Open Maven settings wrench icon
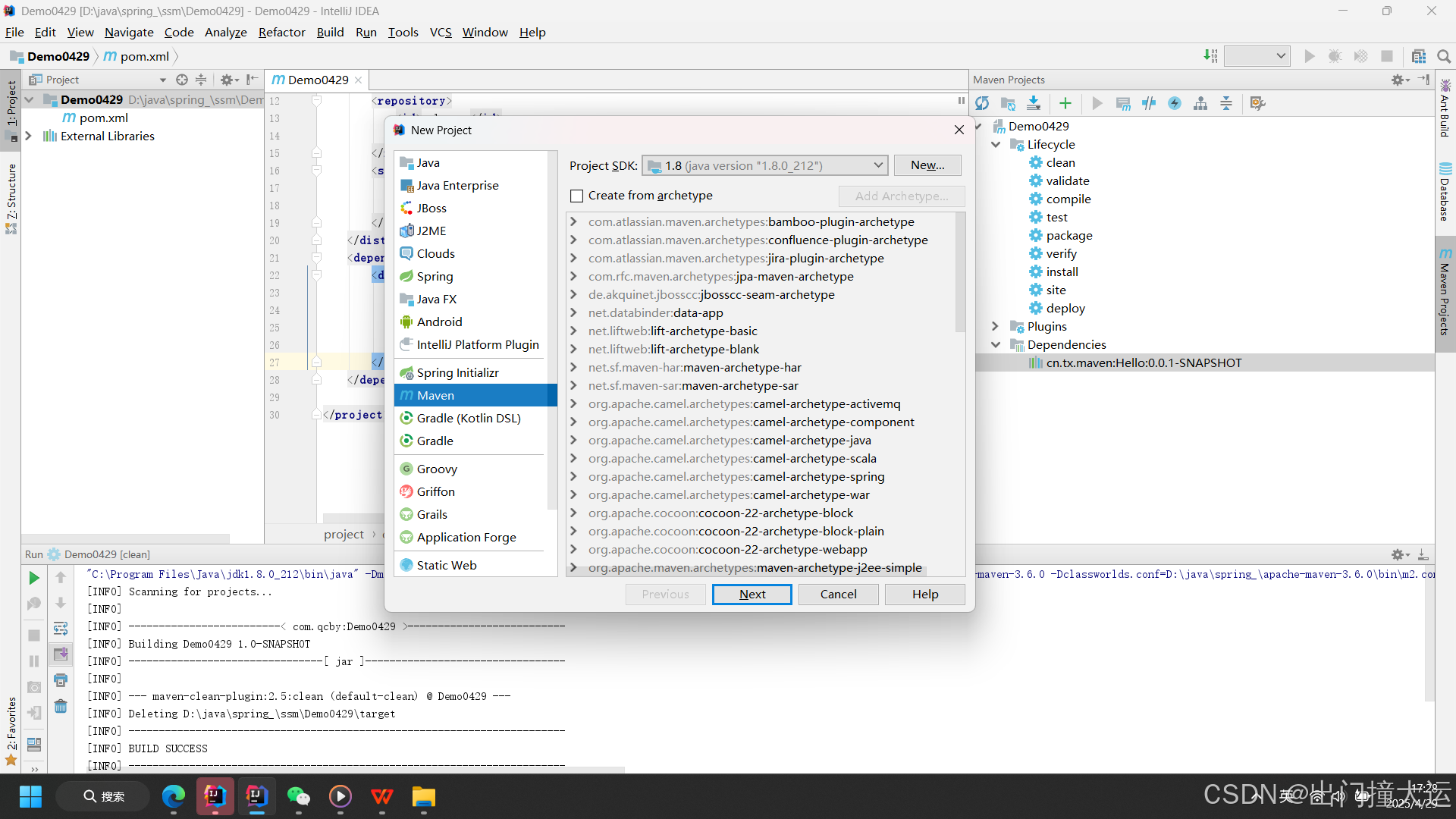Image resolution: width=1456 pixels, height=819 pixels. tap(1257, 103)
